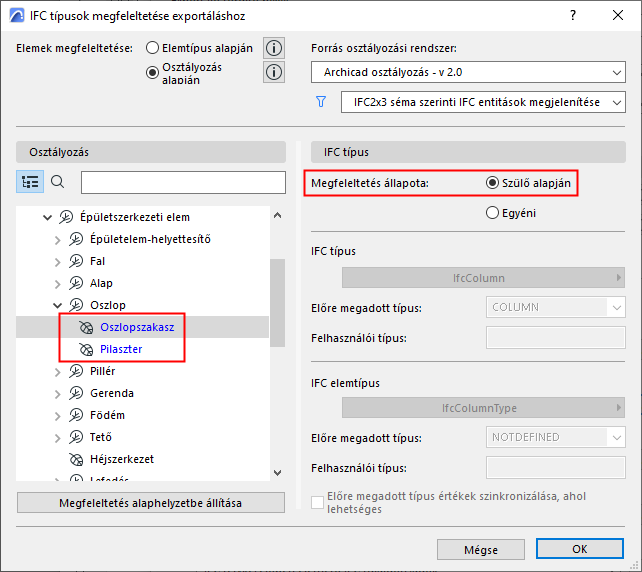Click the info icon next to Elemtípus alapján
642x572 pixels.
[x=274, y=48]
